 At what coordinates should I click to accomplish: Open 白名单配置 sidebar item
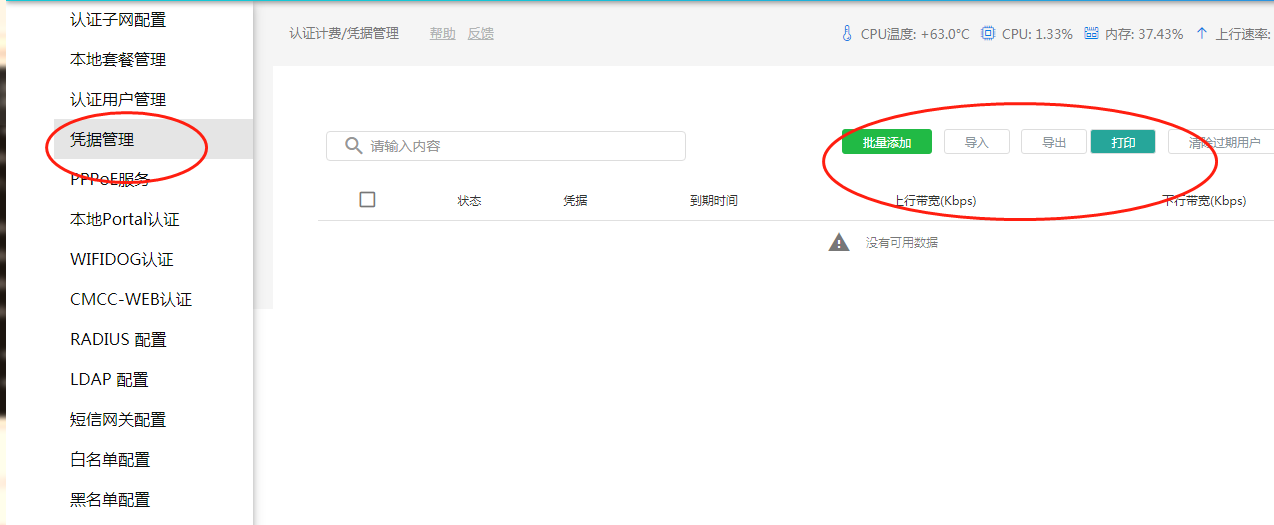(110, 460)
